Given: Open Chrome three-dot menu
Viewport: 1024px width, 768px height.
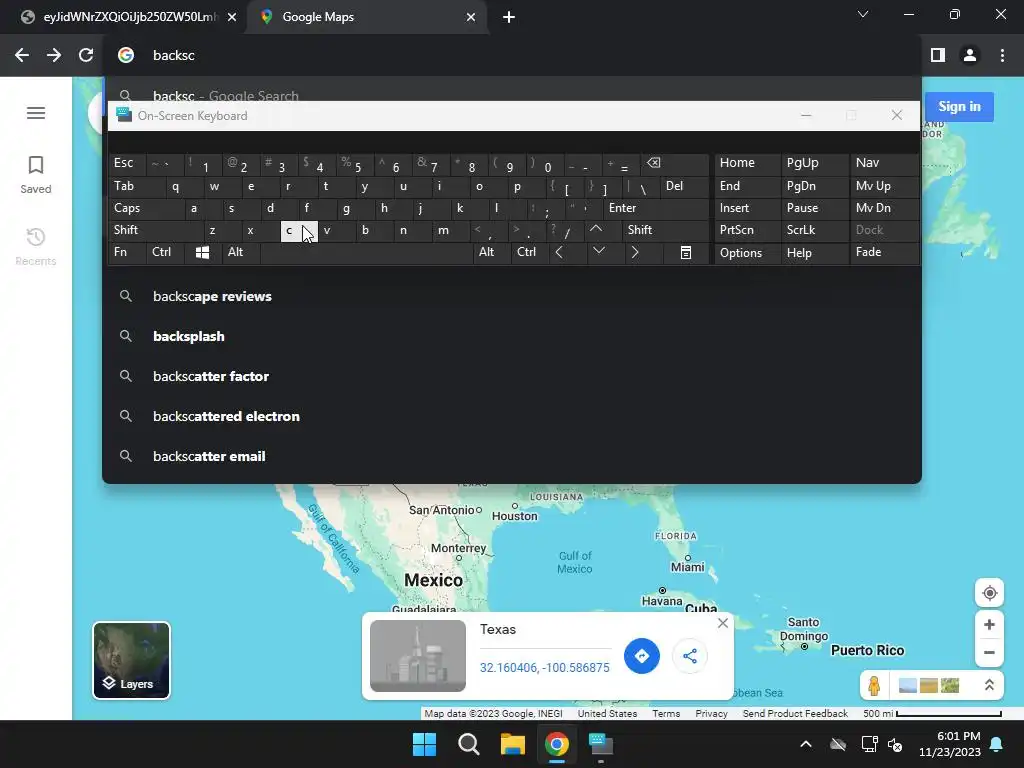Looking at the screenshot, I should point(1002,55).
